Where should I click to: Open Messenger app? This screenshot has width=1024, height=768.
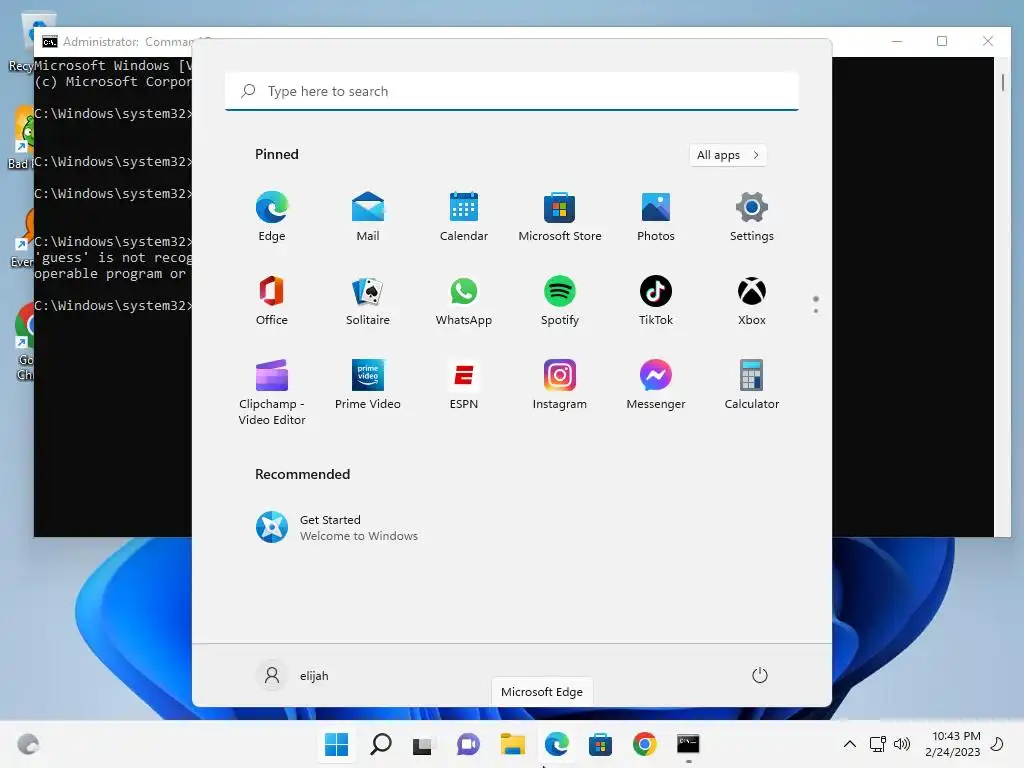[x=656, y=385]
